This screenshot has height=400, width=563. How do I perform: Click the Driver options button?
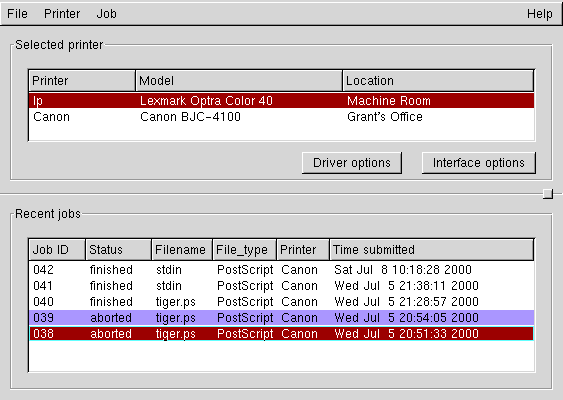(x=352, y=163)
